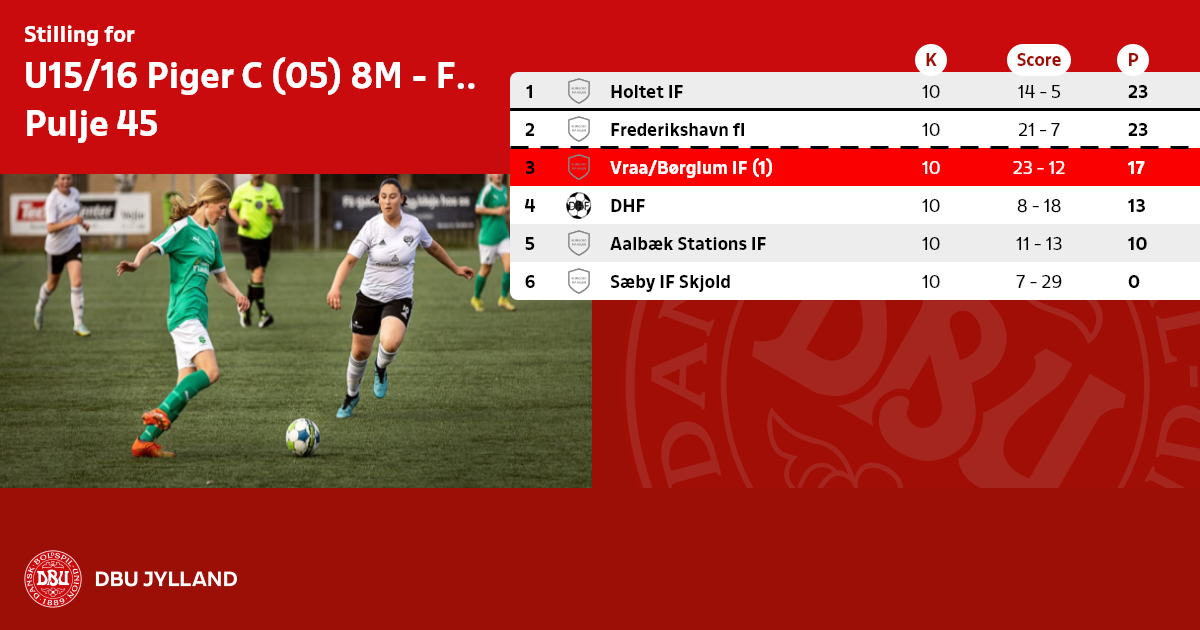This screenshot has width=1200, height=630.
Task: Click the Vraa/Børglum IF crest icon
Action: pos(578,168)
